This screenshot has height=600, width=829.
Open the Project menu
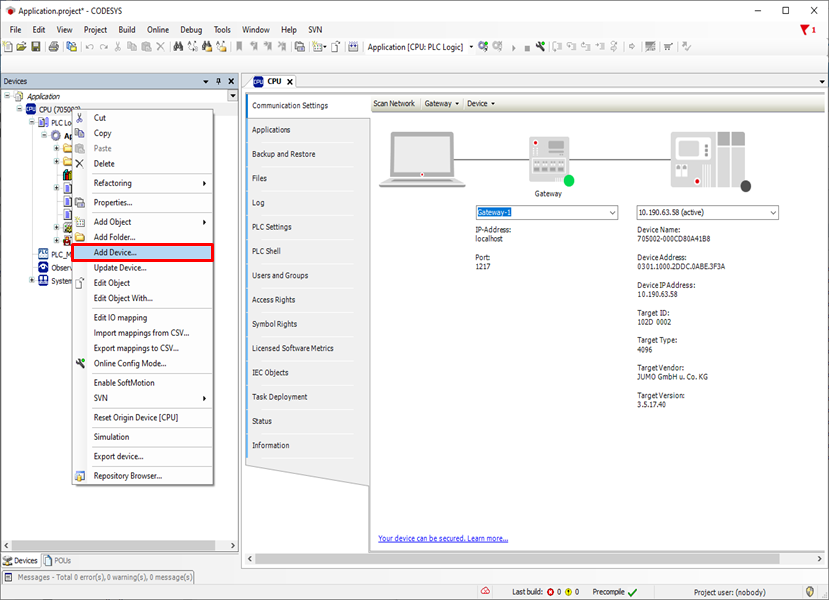pos(95,30)
